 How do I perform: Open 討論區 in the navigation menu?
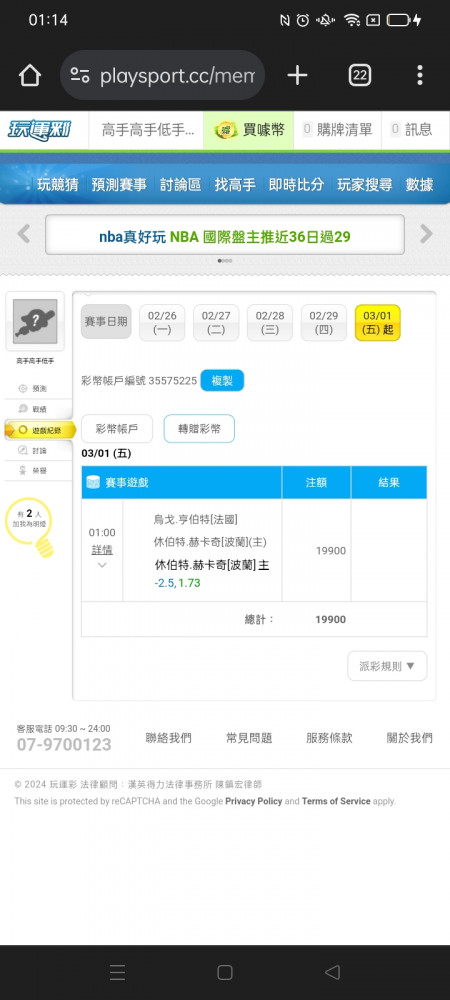tap(180, 185)
